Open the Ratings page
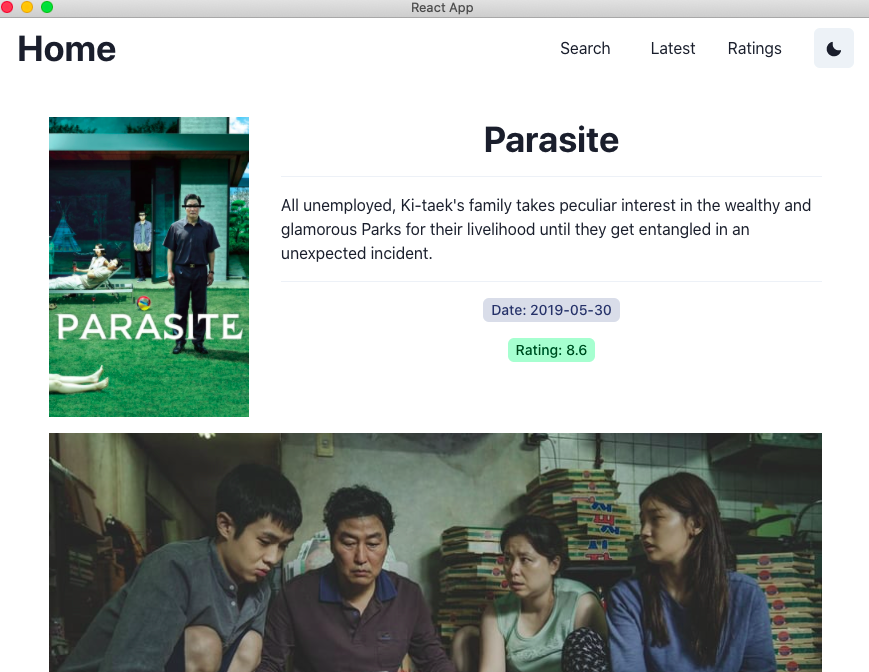Viewport: 869px width, 672px height. coord(754,48)
